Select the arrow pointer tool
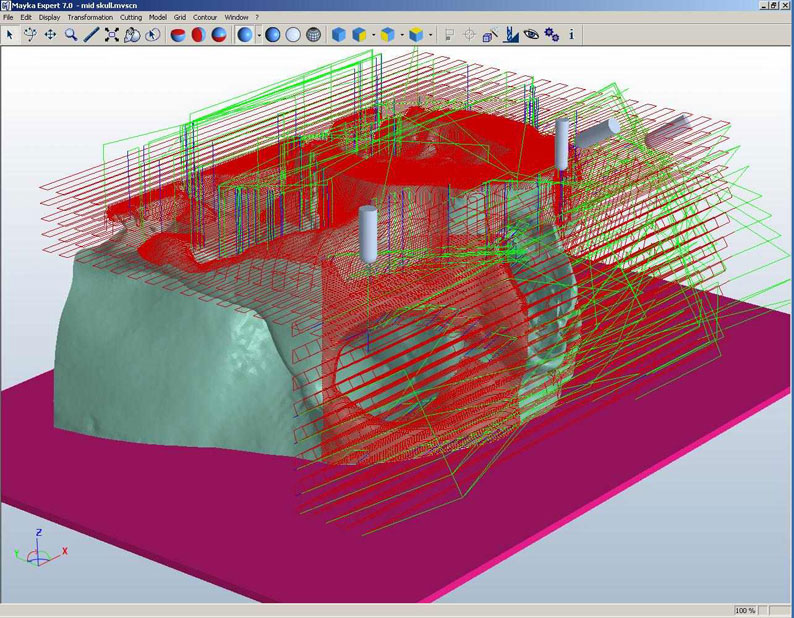The image size is (794, 618). pyautogui.click(x=10, y=35)
